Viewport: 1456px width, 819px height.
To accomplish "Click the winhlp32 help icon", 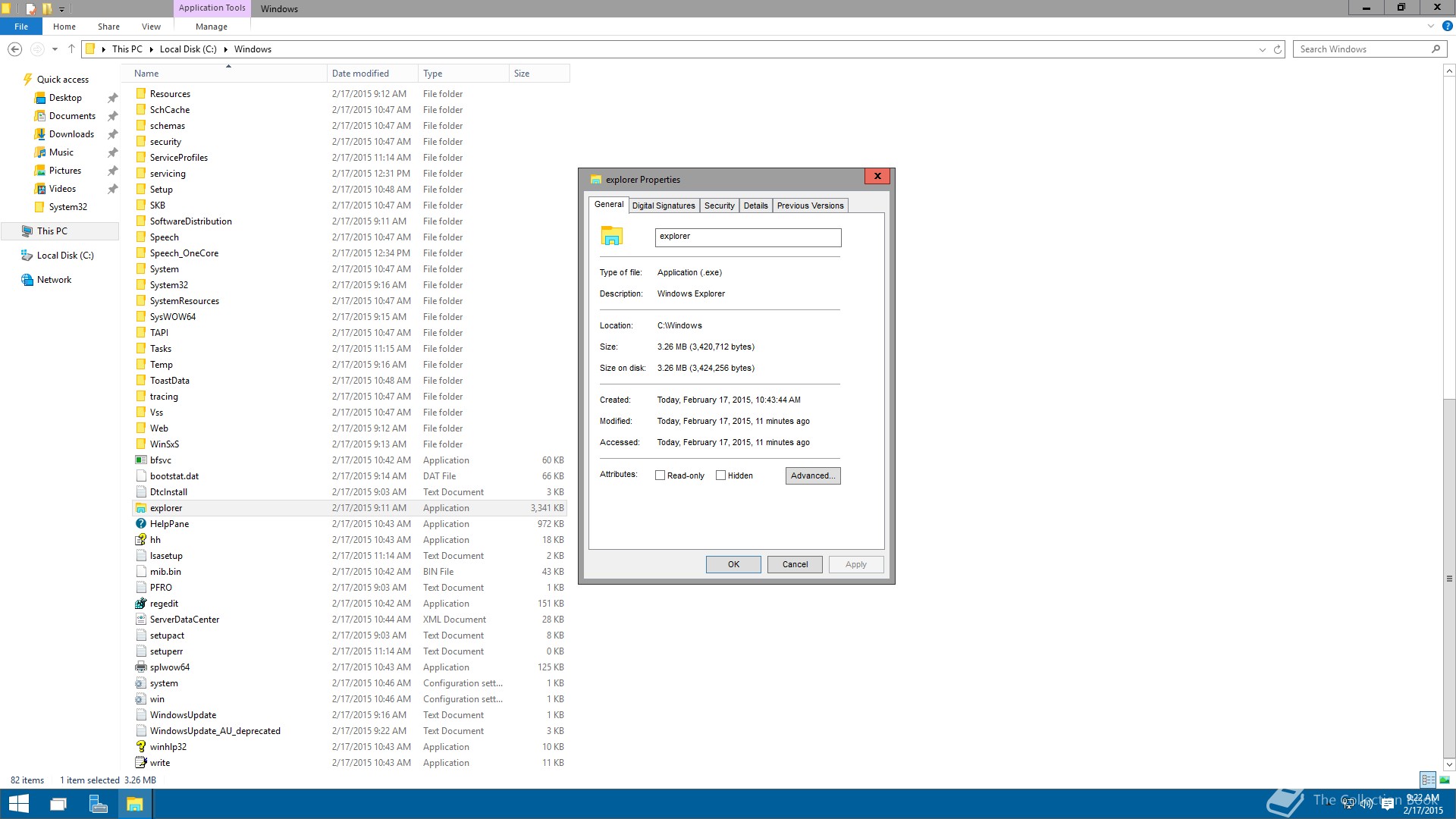I will point(141,747).
